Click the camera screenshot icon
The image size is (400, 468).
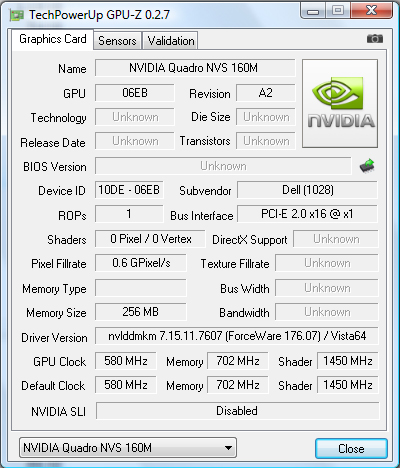coord(375,39)
